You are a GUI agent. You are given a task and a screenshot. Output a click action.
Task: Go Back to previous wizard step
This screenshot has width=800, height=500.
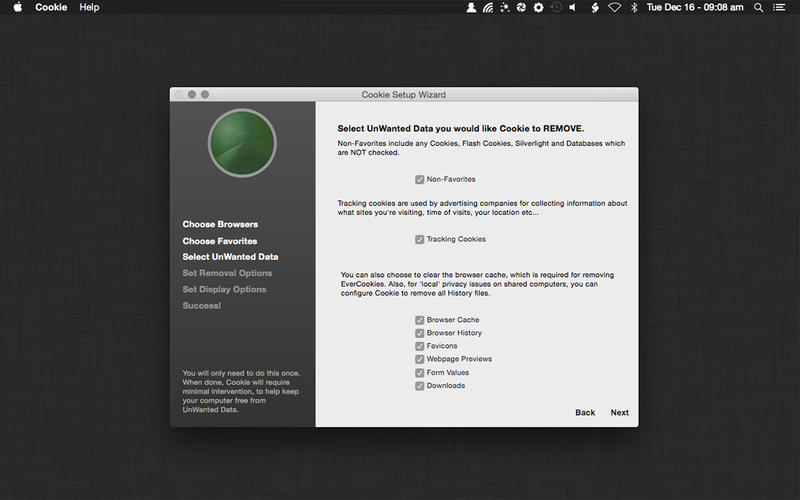585,412
